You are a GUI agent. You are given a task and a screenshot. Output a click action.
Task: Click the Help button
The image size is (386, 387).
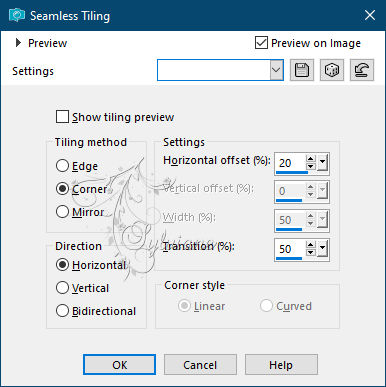[x=281, y=365]
